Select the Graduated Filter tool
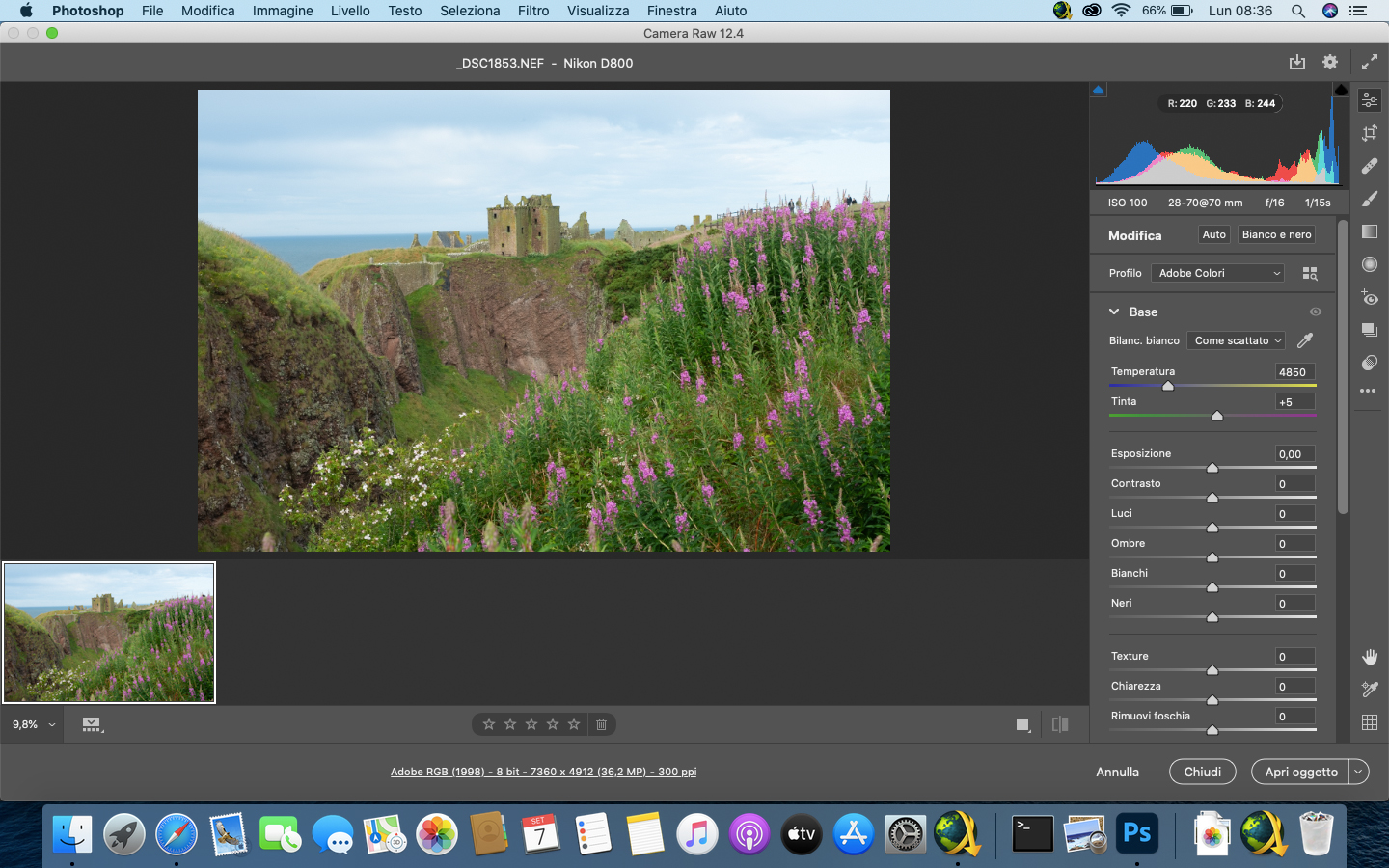This screenshot has width=1389, height=868. point(1369,231)
